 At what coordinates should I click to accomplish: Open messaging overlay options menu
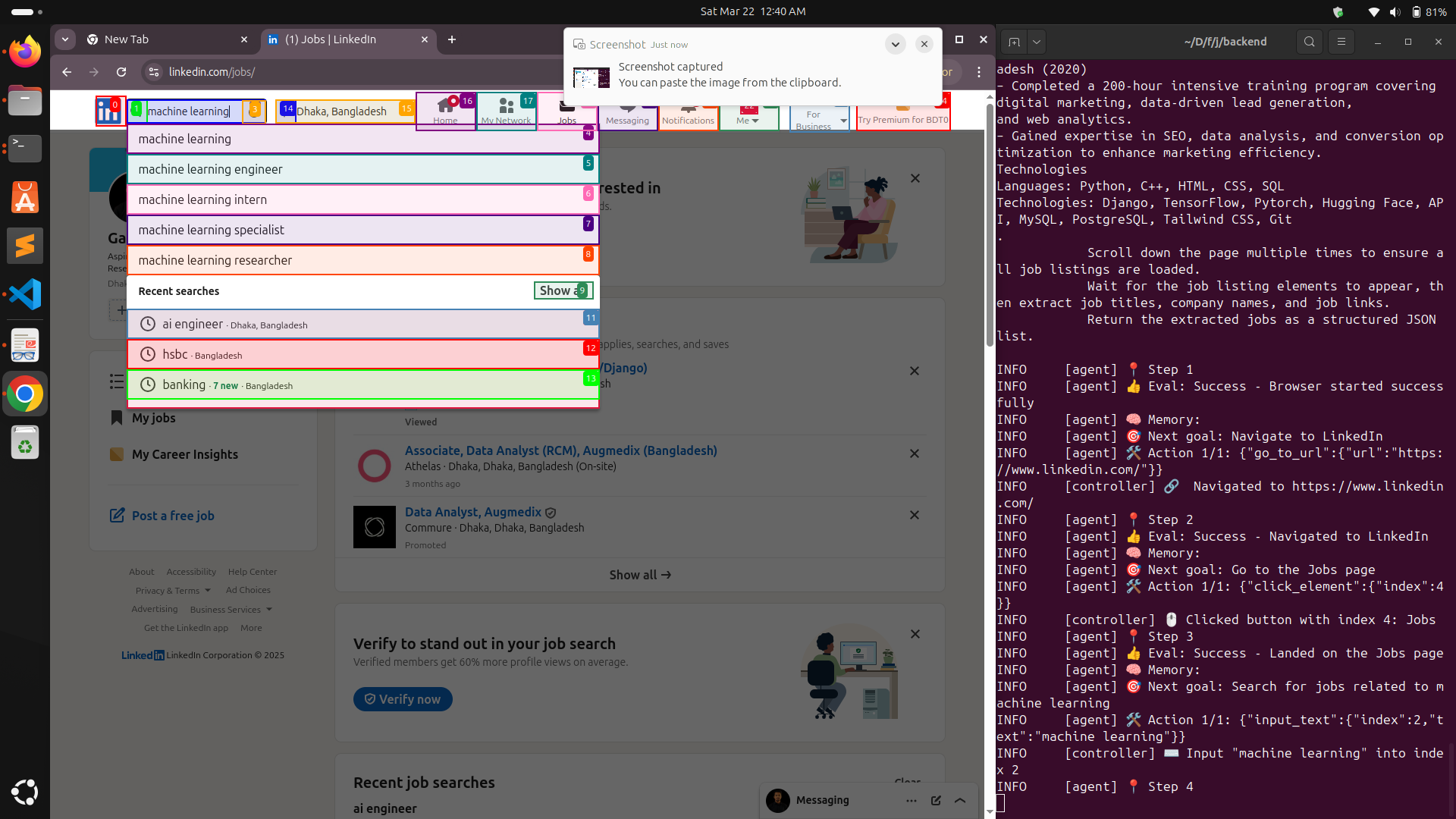pyautogui.click(x=912, y=801)
